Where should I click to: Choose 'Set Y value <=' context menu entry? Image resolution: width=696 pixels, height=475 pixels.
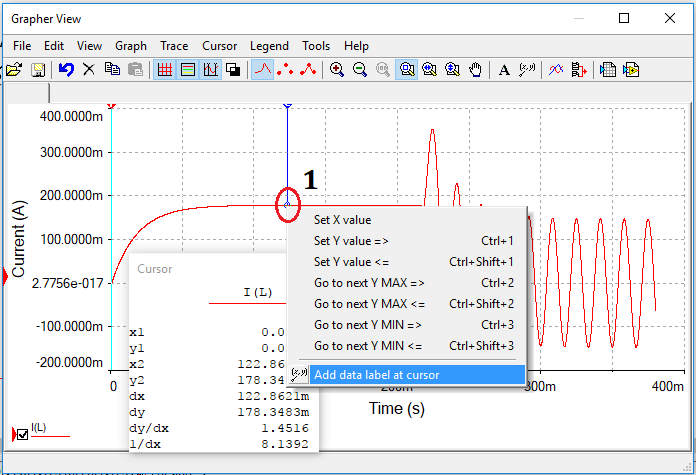pyautogui.click(x=407, y=261)
